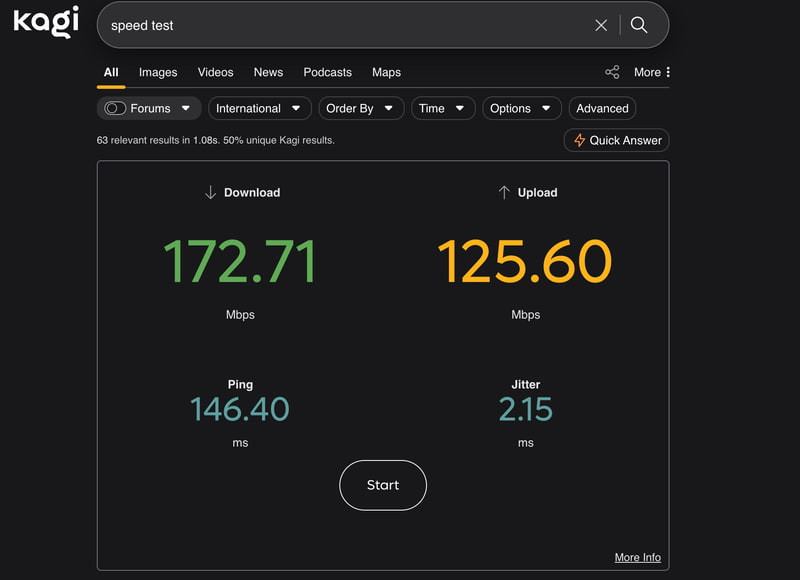Open the Time filter dropdown
This screenshot has width=800, height=580.
coord(443,108)
